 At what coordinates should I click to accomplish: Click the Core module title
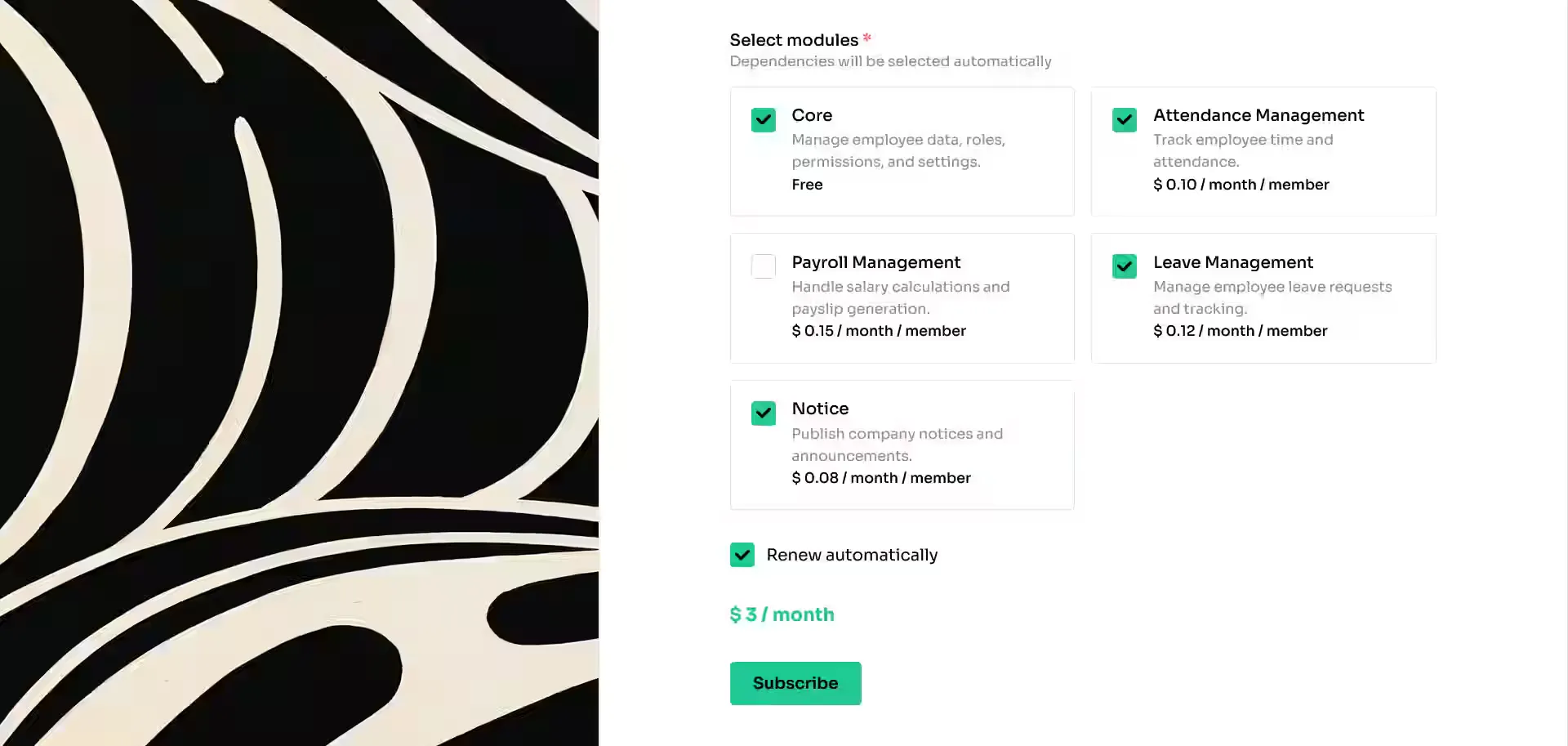[x=812, y=115]
